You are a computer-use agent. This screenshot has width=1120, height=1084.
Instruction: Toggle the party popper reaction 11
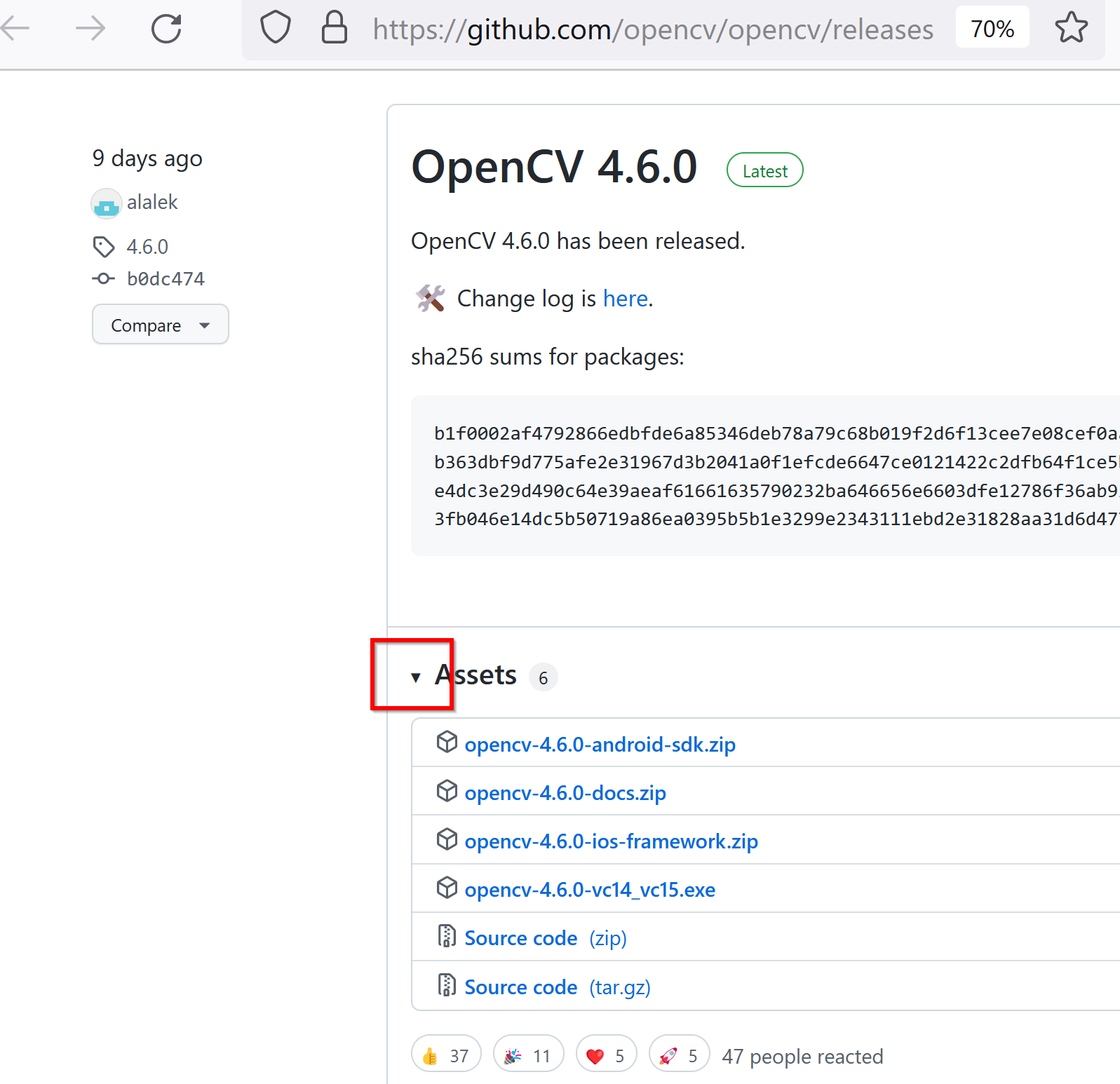[x=528, y=1054]
